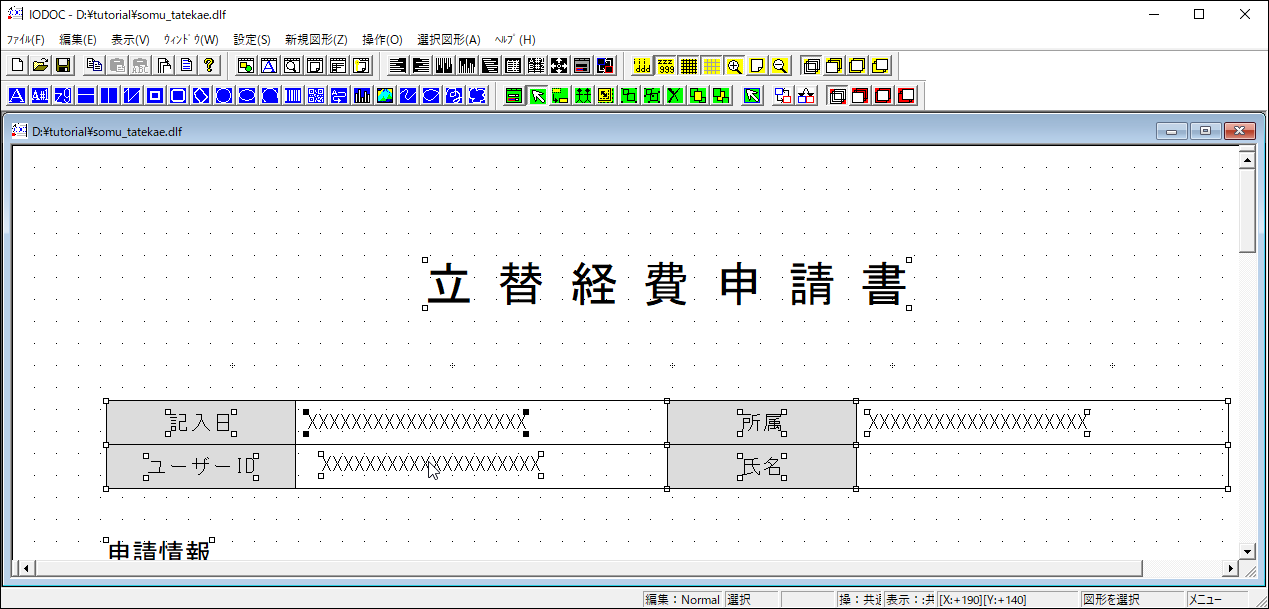Expand the 選択図形(A) menu
The height and width of the screenshot is (609, 1269).
pos(448,40)
